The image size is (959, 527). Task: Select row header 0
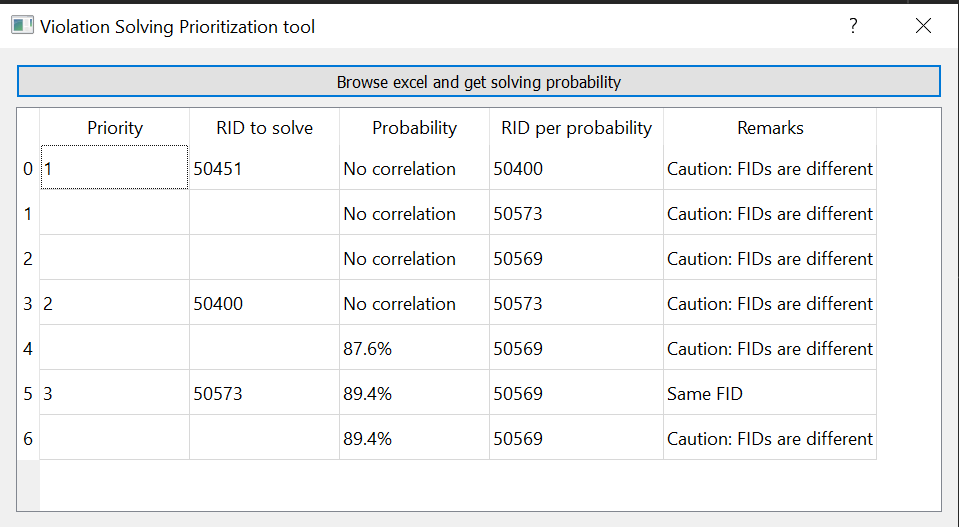coord(28,168)
